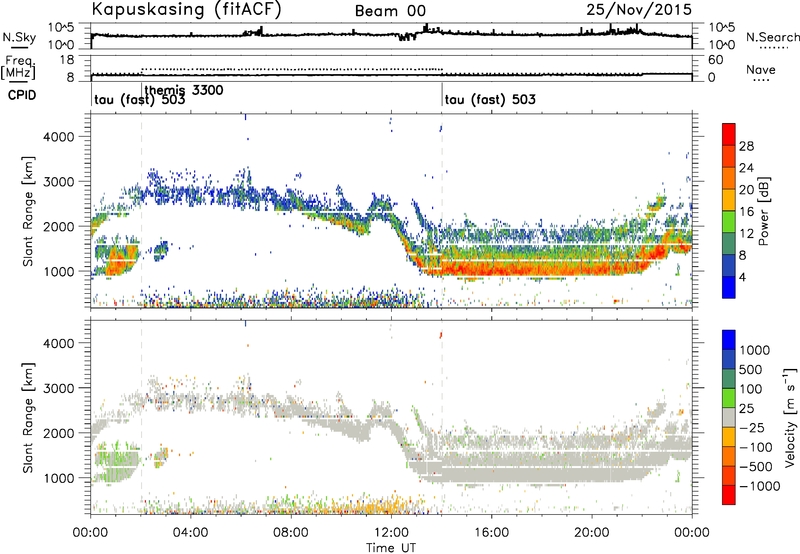Pick the red bottom Velocity colorbar segment

pyautogui.click(x=729, y=495)
